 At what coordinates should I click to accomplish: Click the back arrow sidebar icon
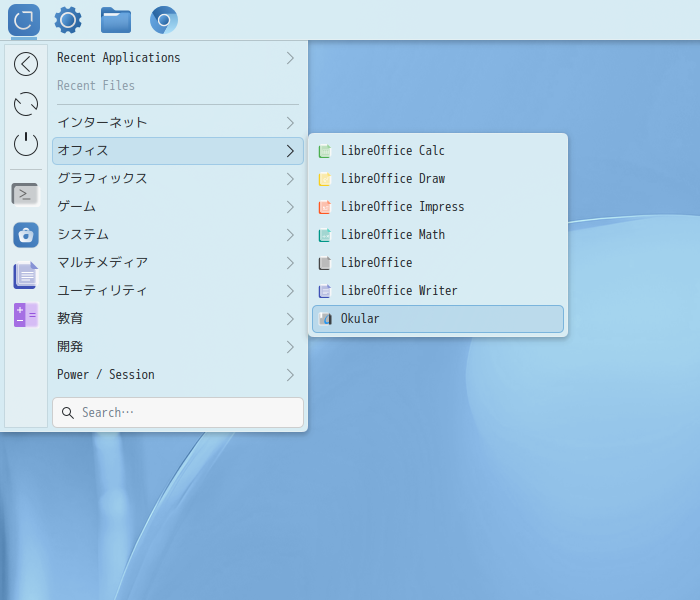tap(26, 64)
